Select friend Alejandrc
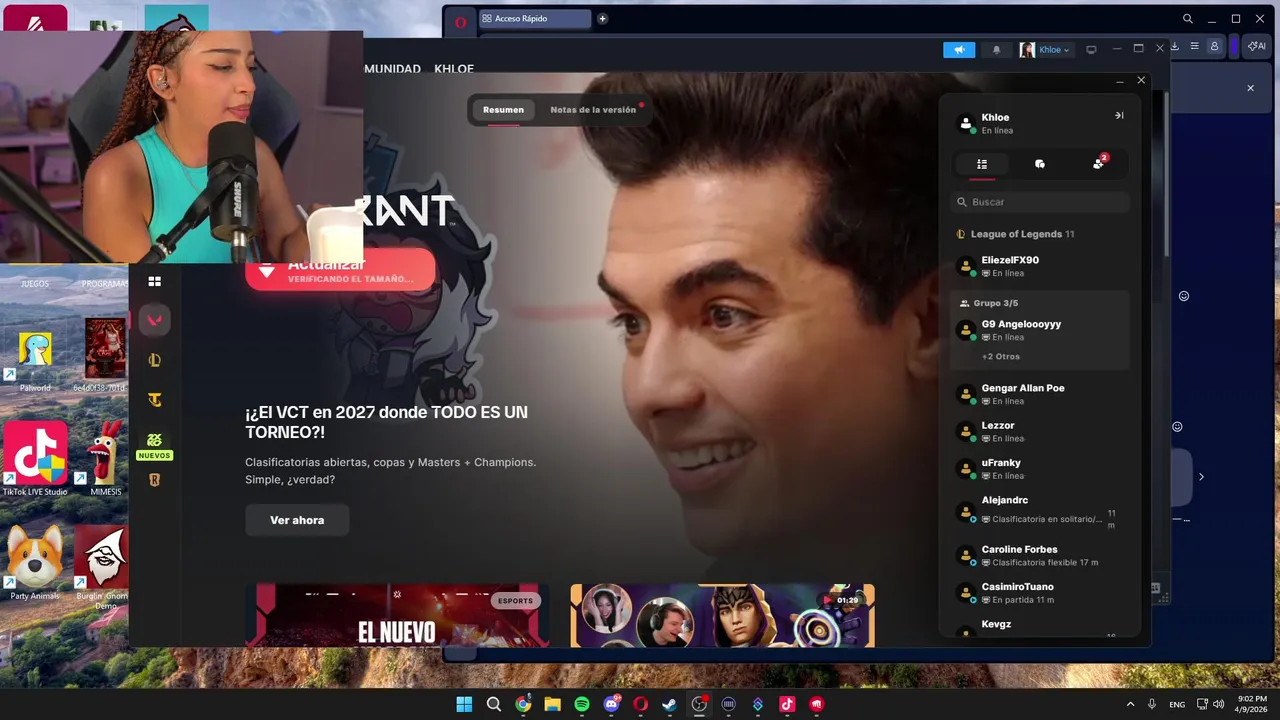This screenshot has width=1280, height=720. point(1040,512)
